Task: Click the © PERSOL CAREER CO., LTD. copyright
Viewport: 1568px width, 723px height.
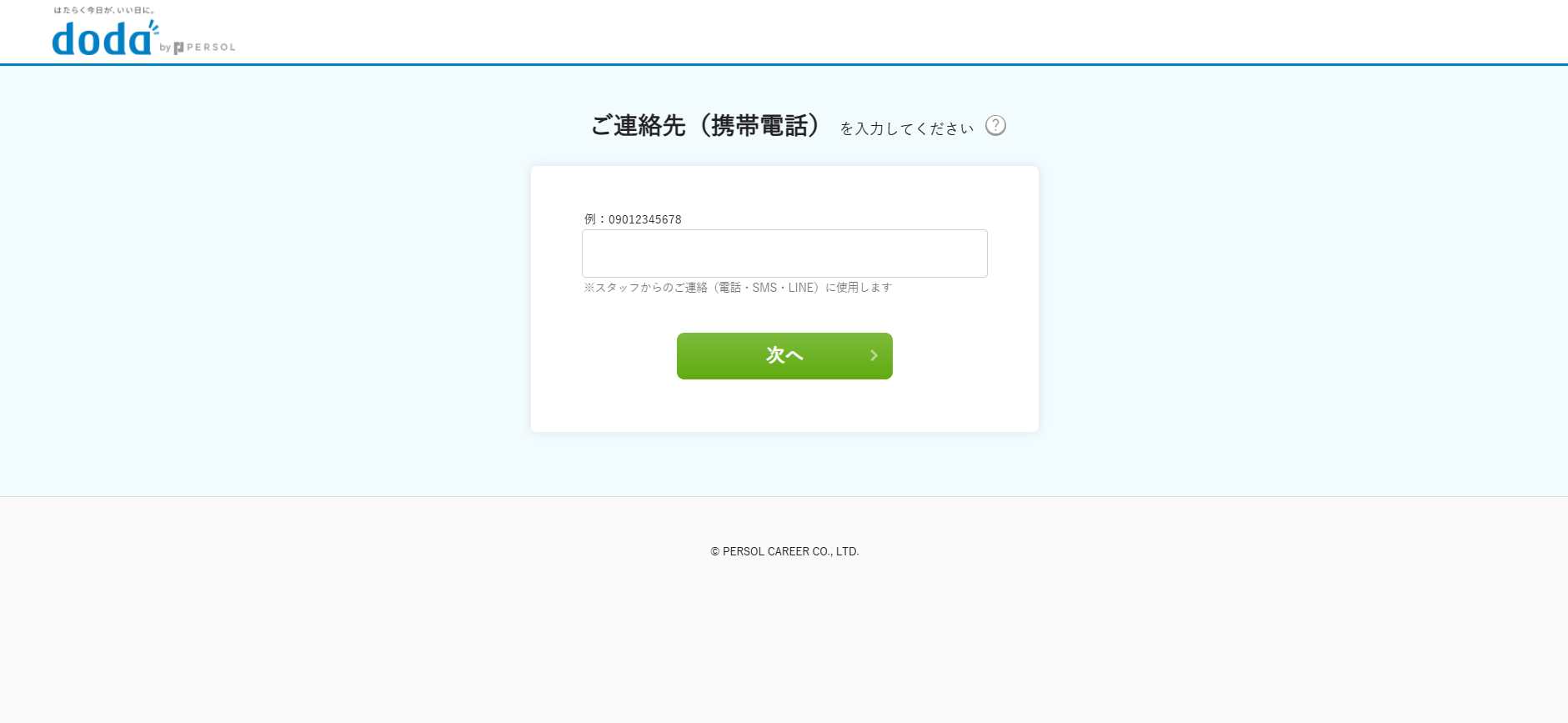Action: coord(784,551)
